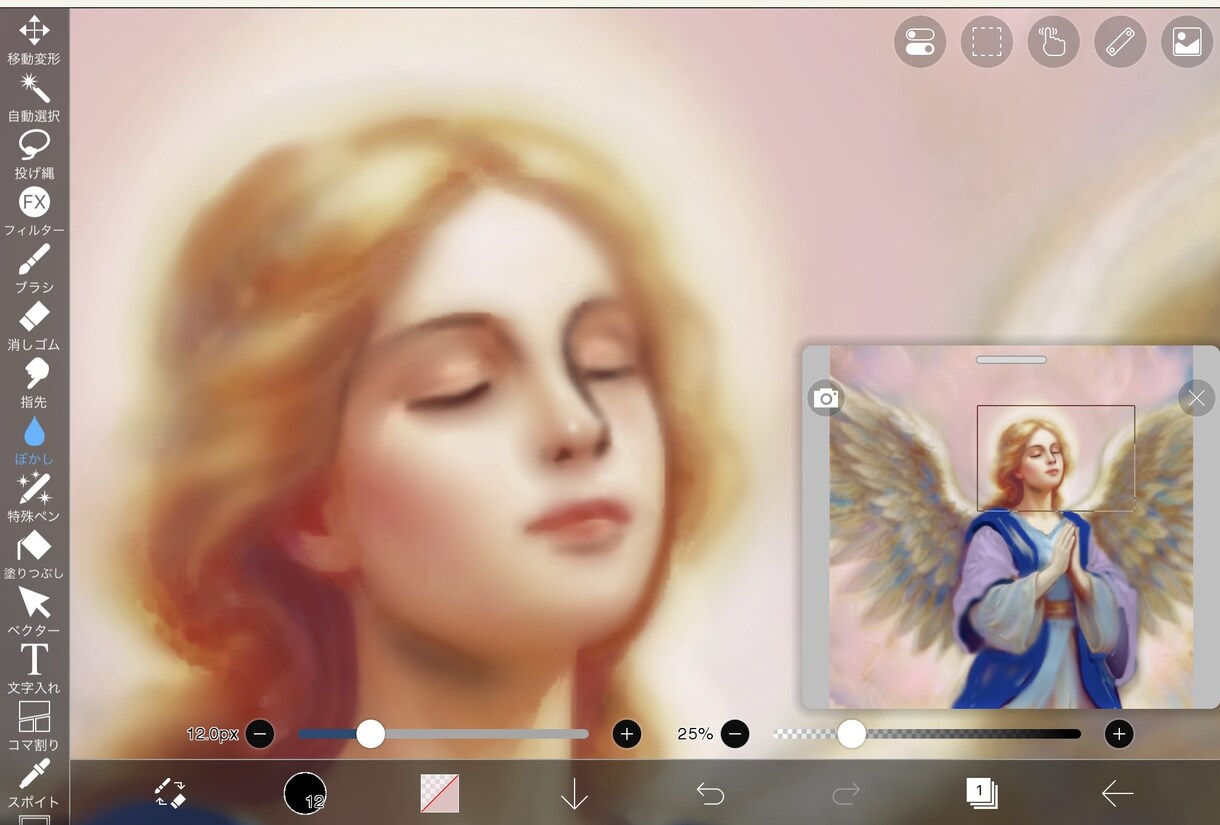Image resolution: width=1220 pixels, height=825 pixels.
Task: Select the Special Pen (特殊ペン) tool
Action: pyautogui.click(x=34, y=497)
